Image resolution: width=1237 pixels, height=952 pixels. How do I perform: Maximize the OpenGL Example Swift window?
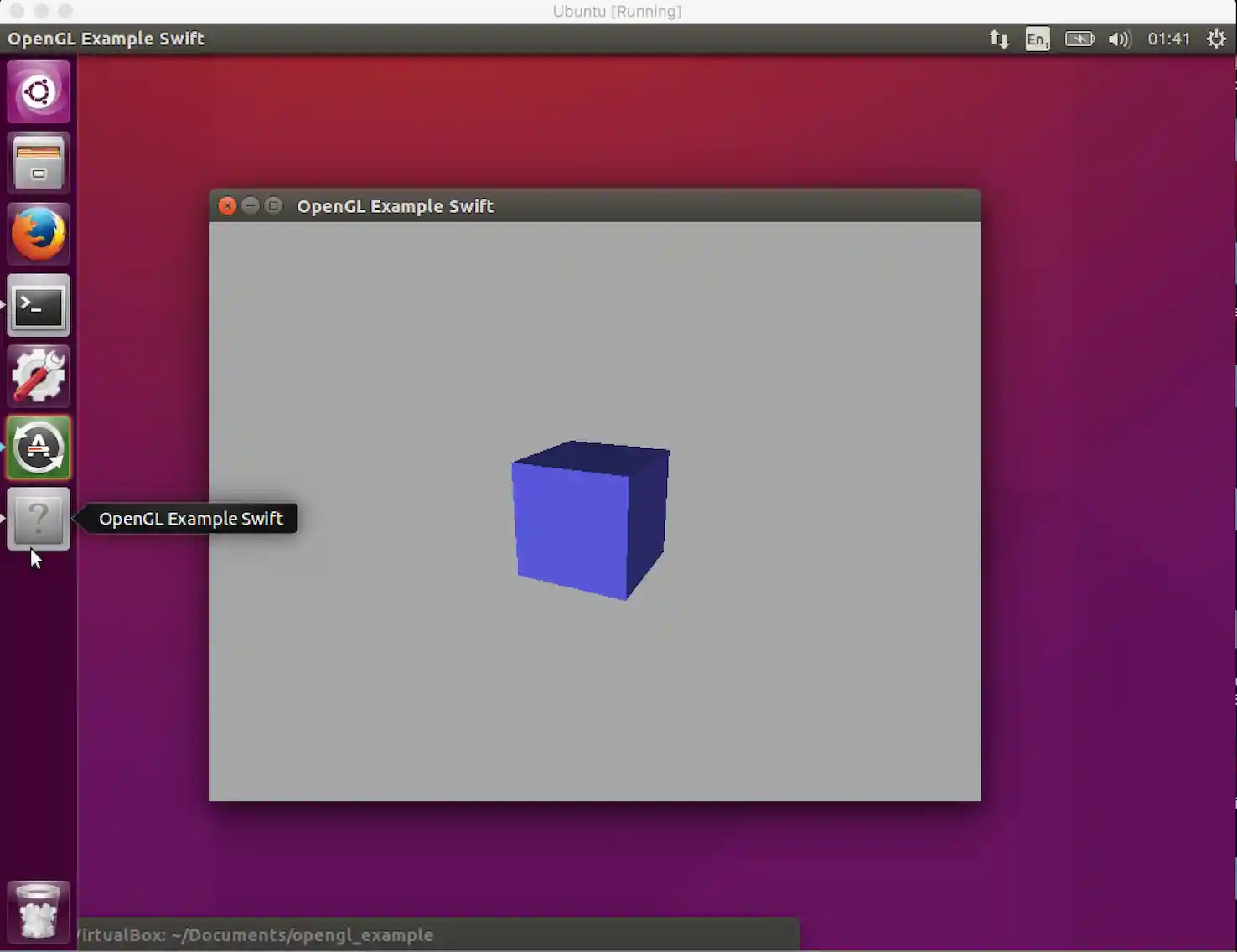[273, 206]
